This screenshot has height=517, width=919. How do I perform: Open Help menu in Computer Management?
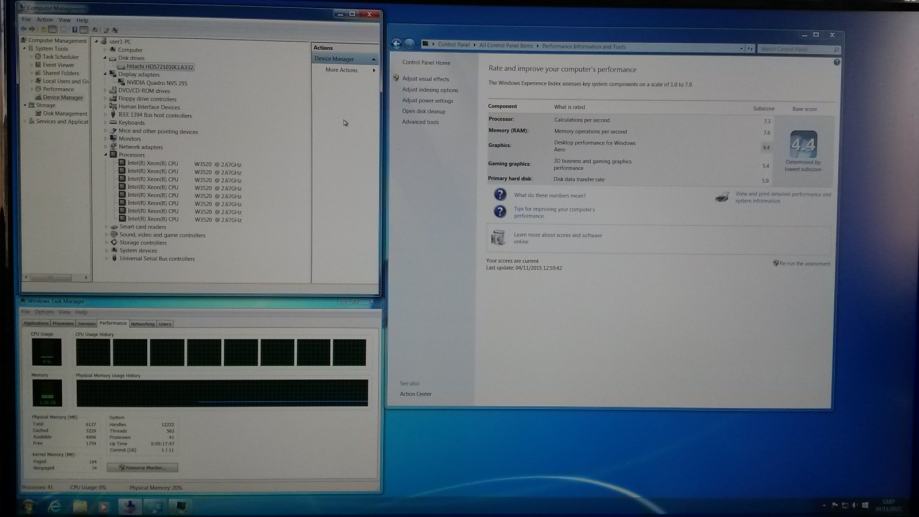pyautogui.click(x=81, y=20)
